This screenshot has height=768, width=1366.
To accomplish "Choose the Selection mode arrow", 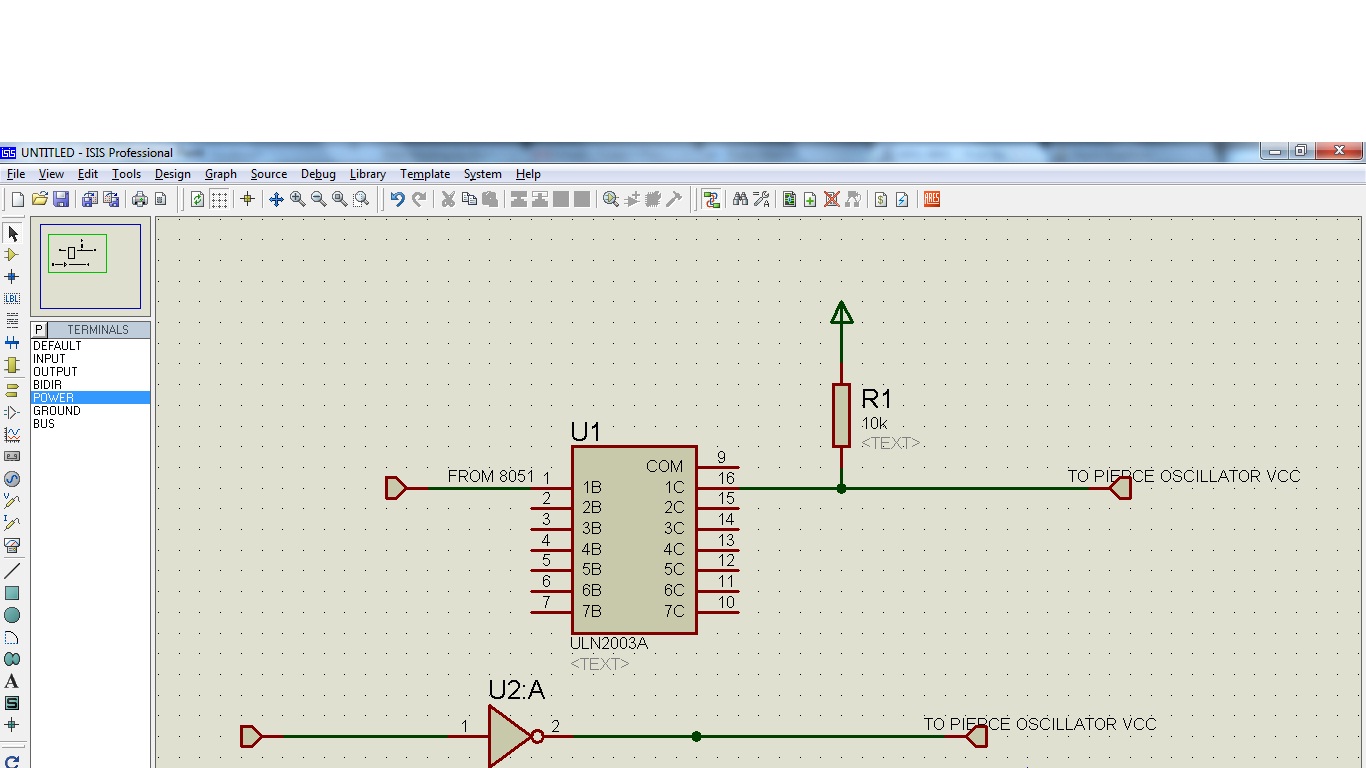I will tap(12, 233).
